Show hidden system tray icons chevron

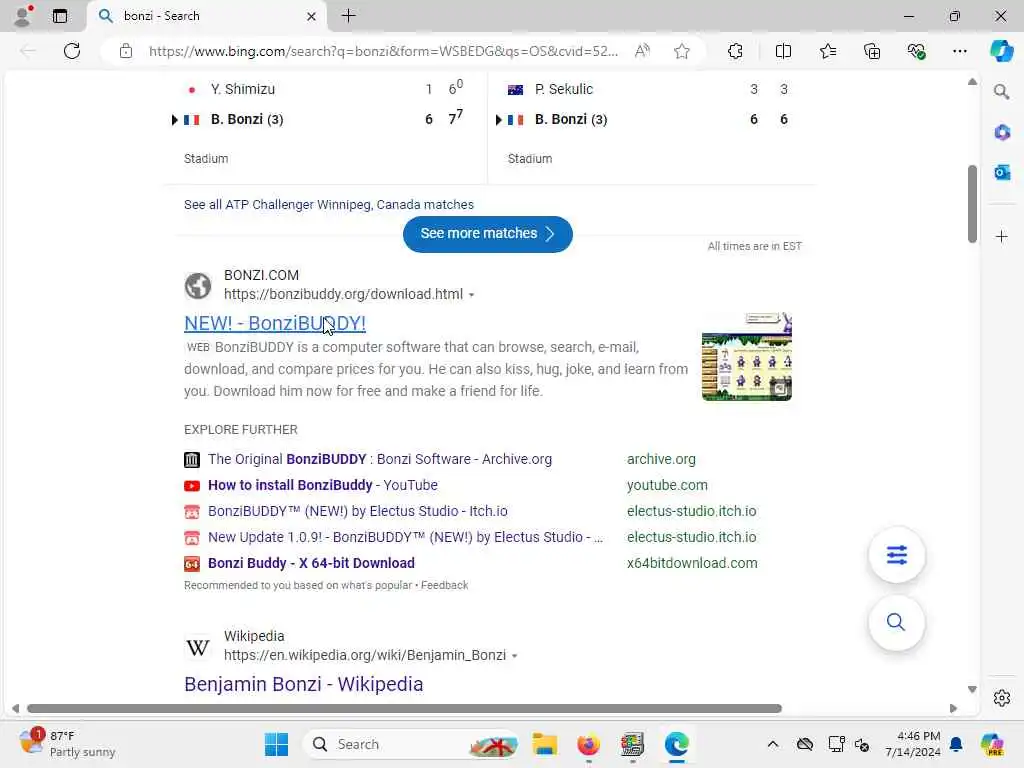773,744
